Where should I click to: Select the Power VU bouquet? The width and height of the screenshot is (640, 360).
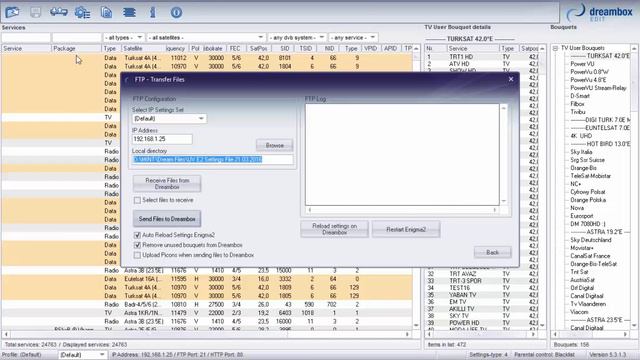tap(582, 64)
